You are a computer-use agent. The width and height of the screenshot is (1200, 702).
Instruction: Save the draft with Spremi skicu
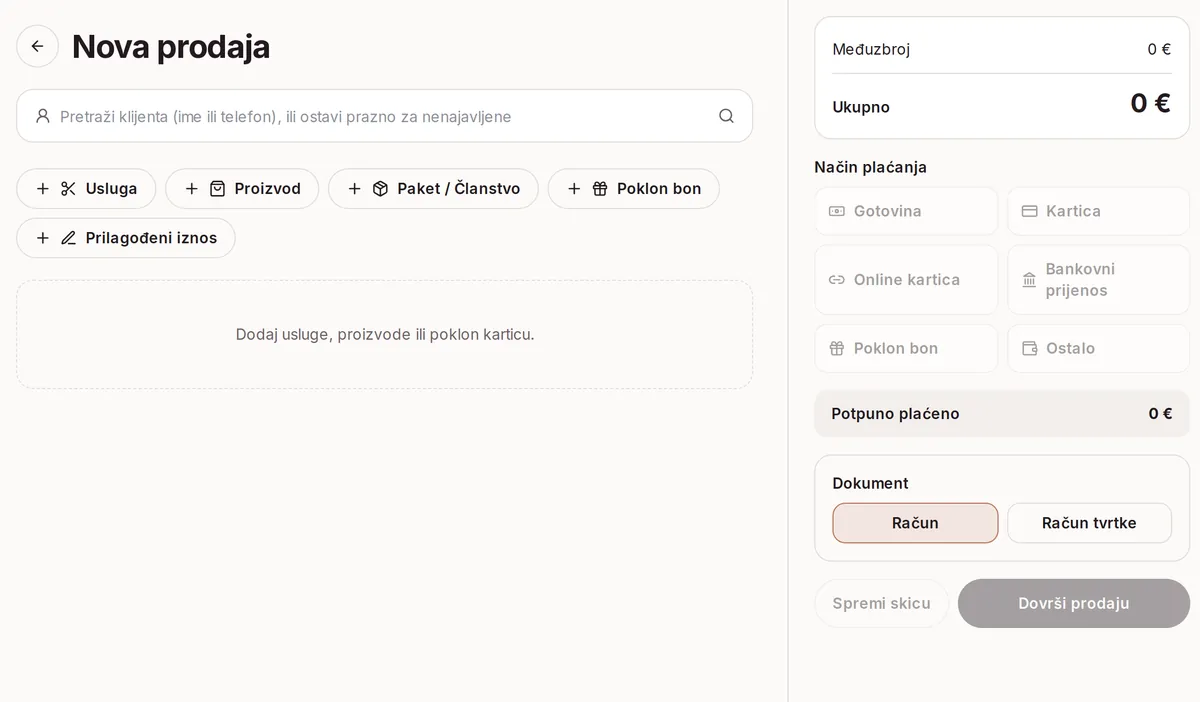click(x=881, y=603)
